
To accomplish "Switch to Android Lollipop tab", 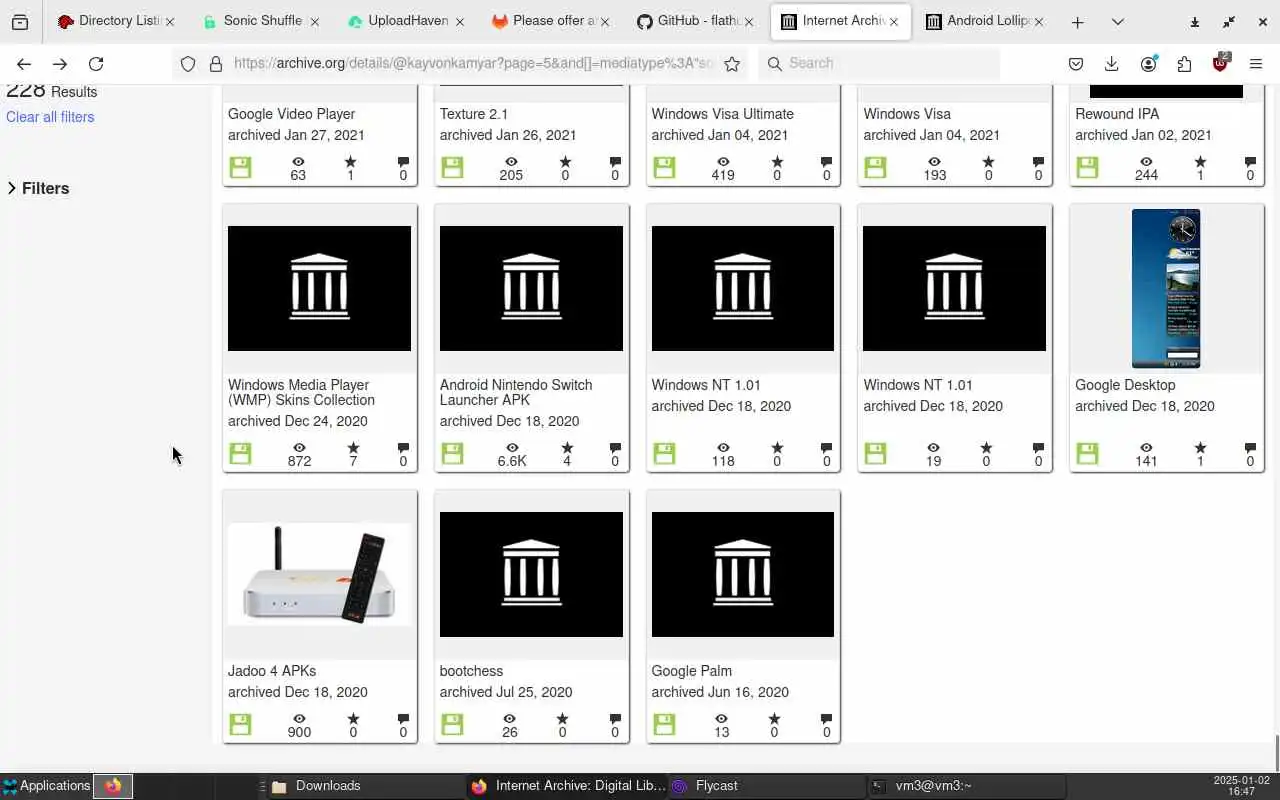I will point(985,21).
